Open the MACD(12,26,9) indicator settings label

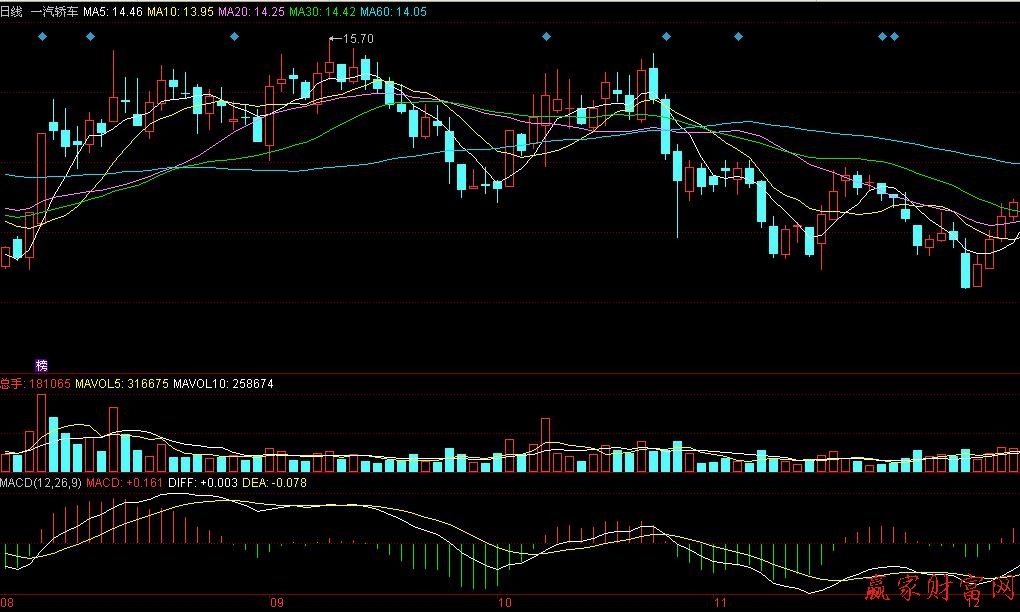[41, 483]
